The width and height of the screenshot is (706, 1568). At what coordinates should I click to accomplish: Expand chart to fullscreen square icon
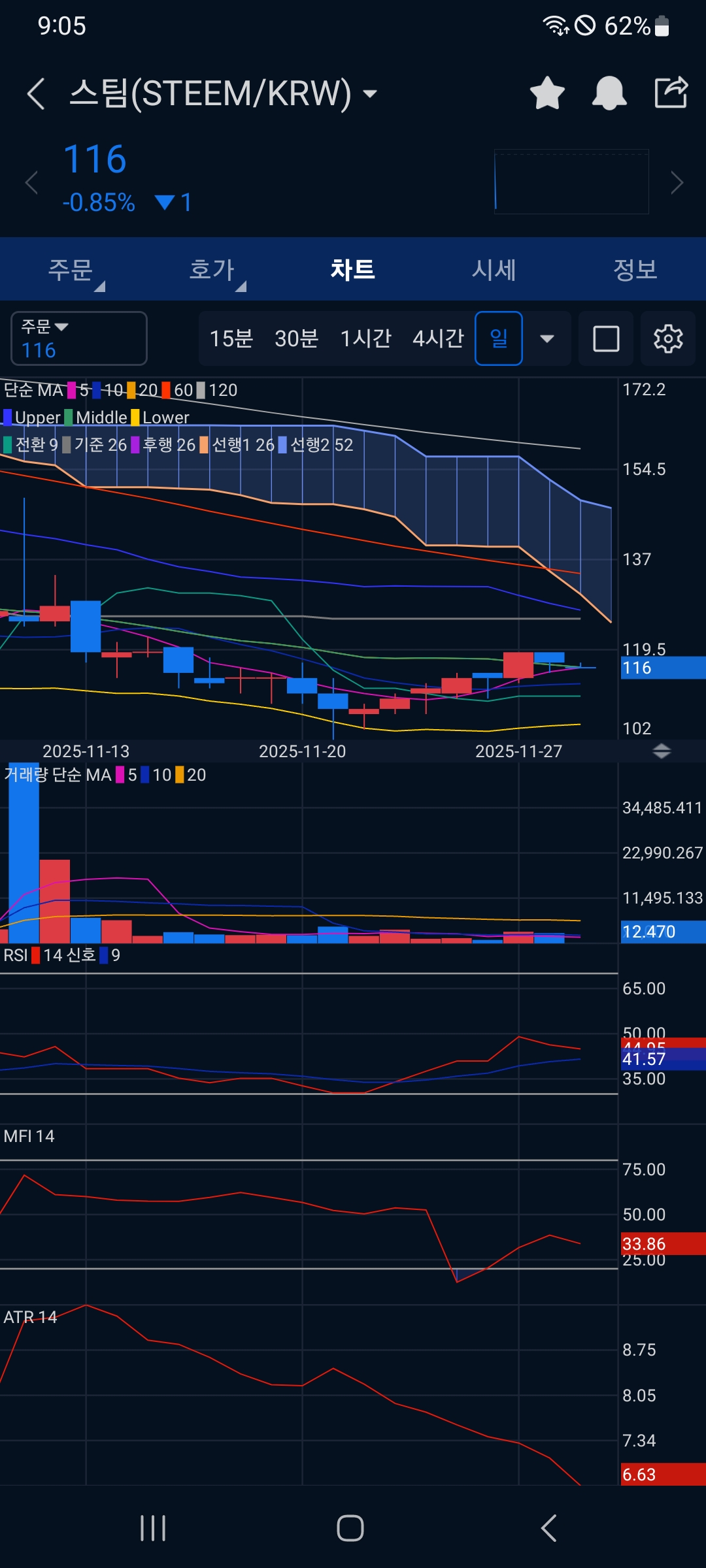pos(606,338)
